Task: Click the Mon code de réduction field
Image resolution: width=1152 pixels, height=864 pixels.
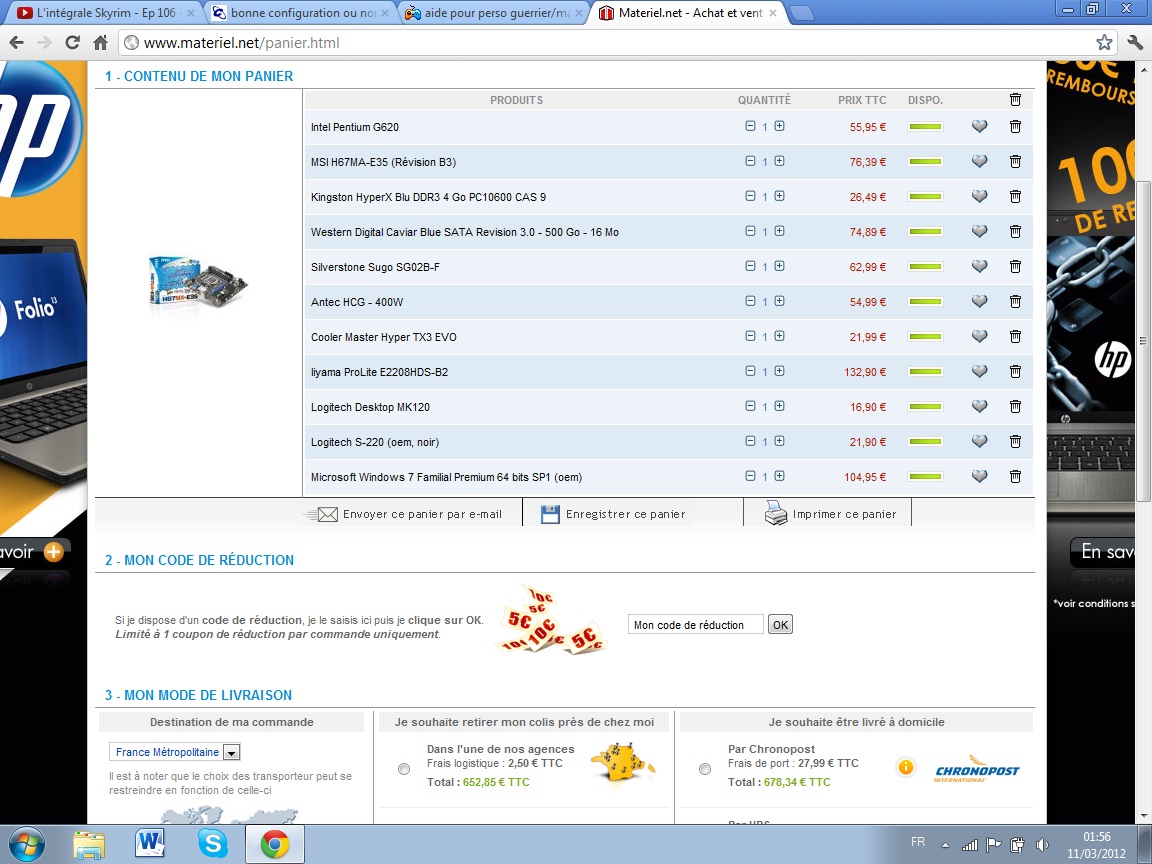Action: tap(695, 625)
